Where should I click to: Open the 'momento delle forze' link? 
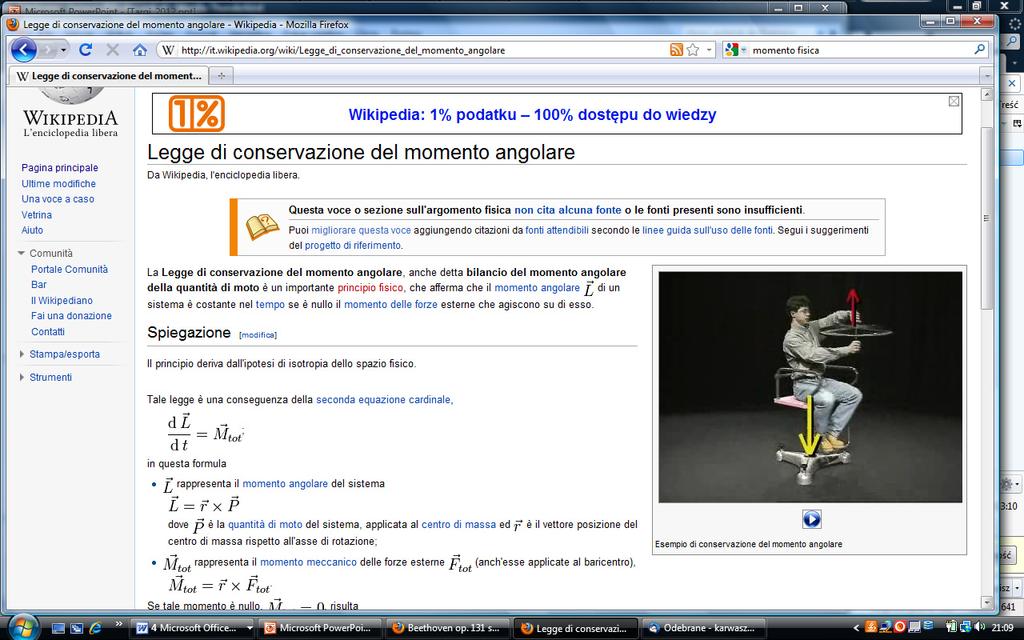pos(391,304)
